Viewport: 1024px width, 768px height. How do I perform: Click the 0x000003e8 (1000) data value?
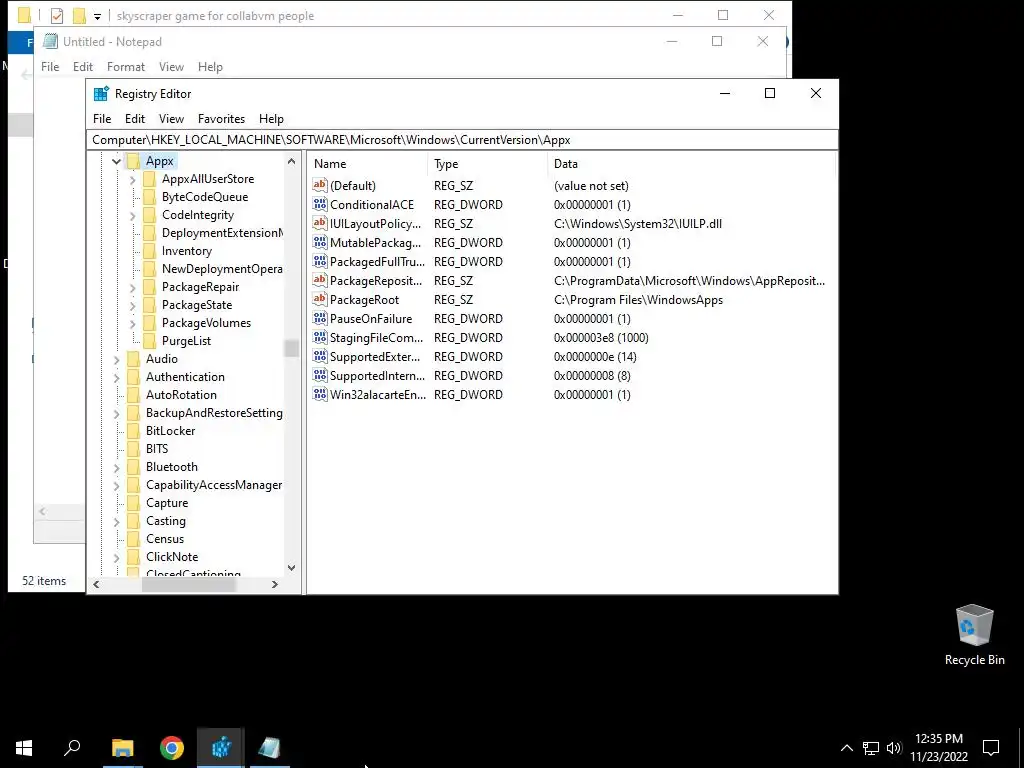[601, 338]
